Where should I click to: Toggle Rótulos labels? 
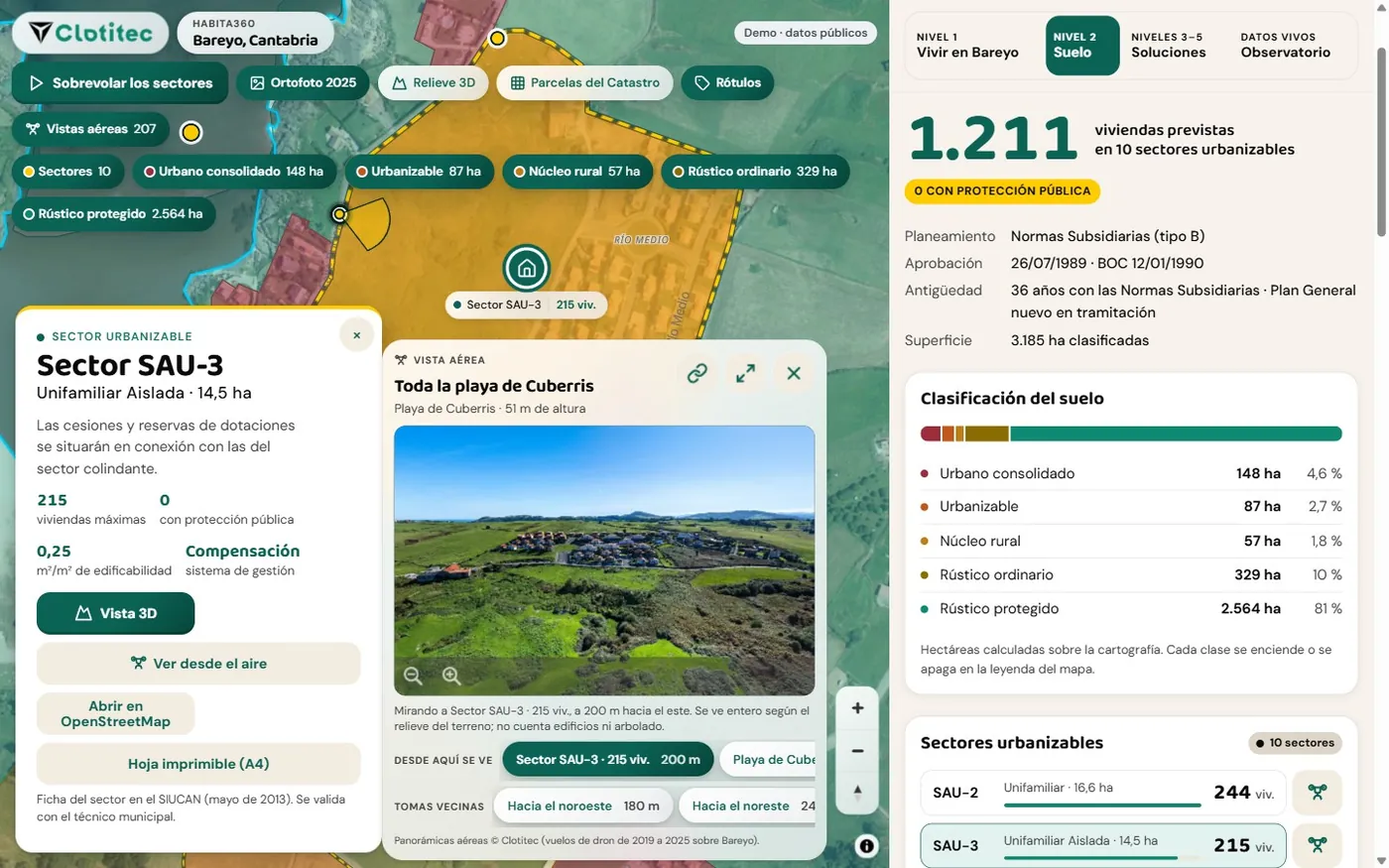[x=727, y=82]
